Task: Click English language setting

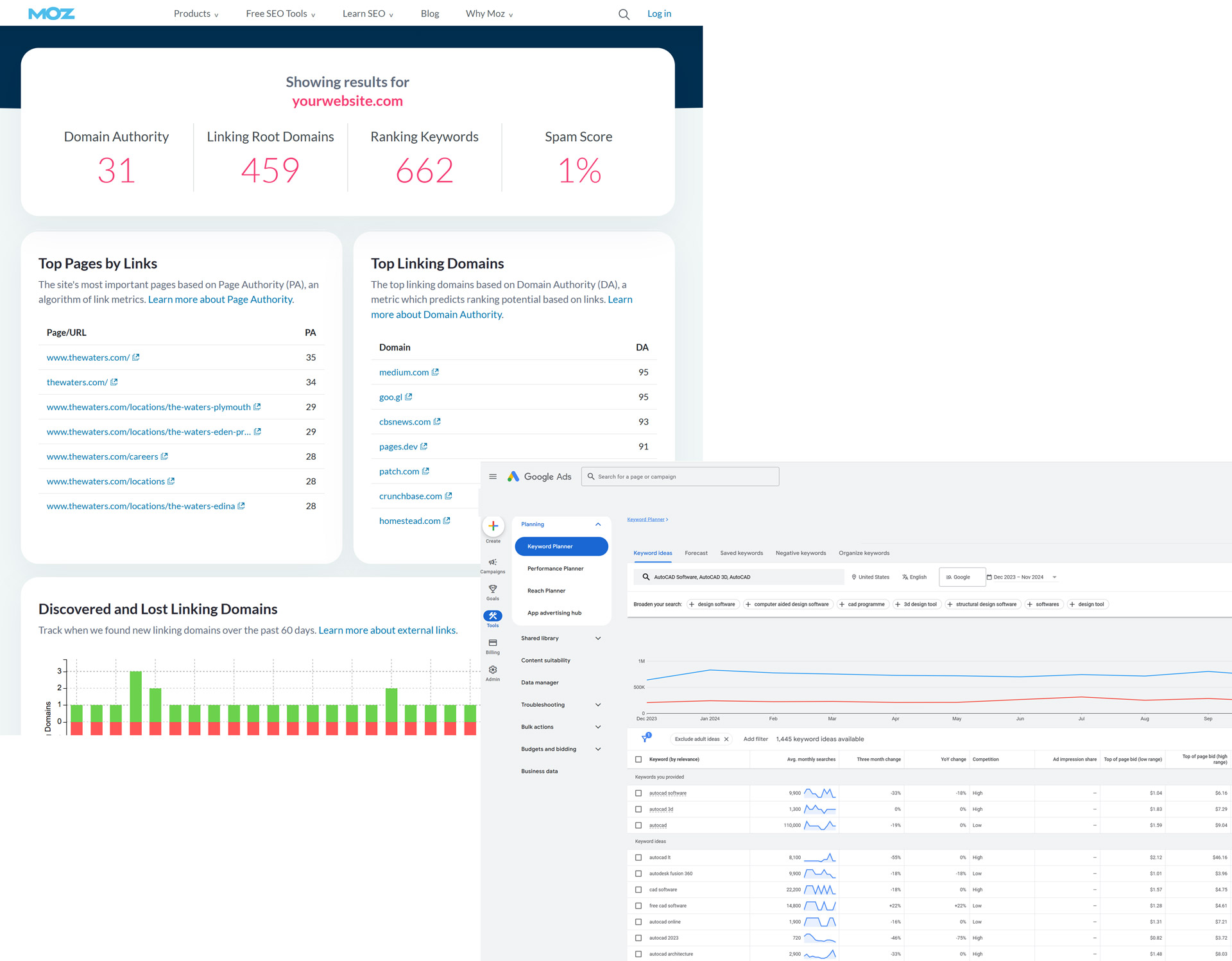Action: point(914,577)
